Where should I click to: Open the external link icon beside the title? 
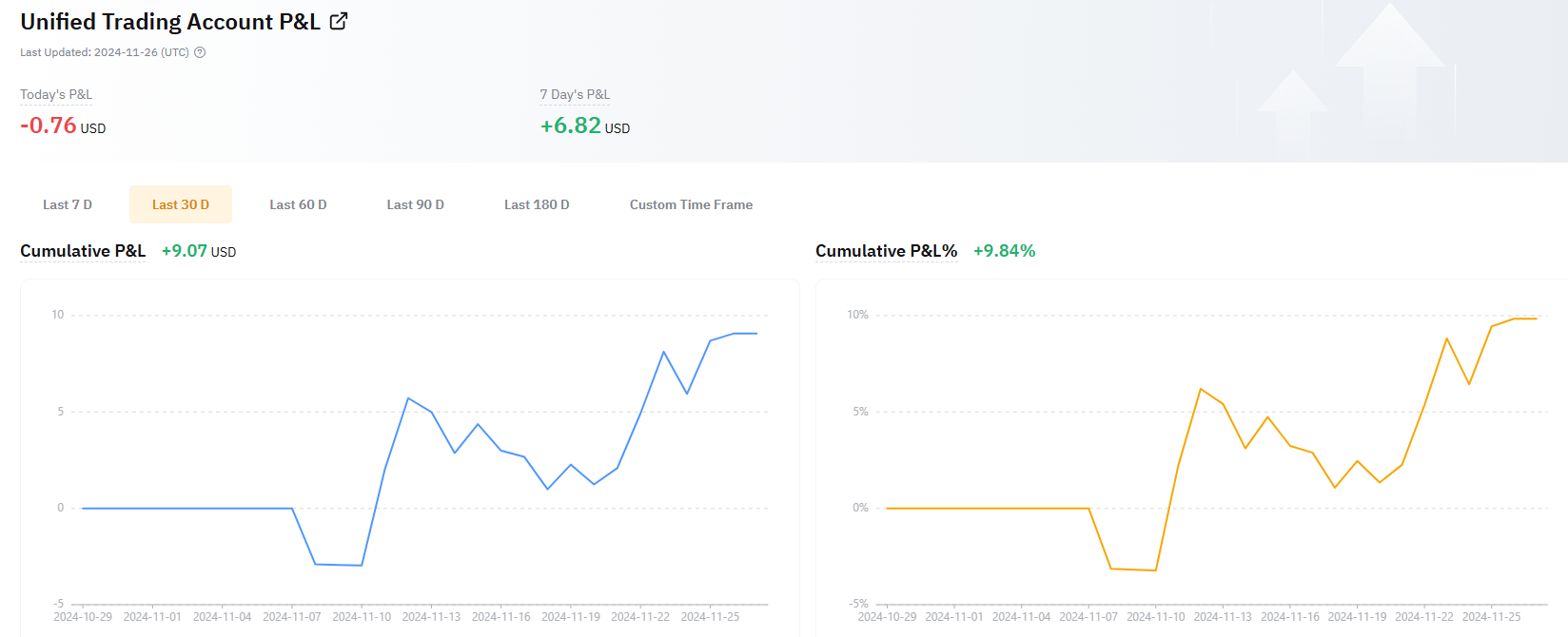339,21
